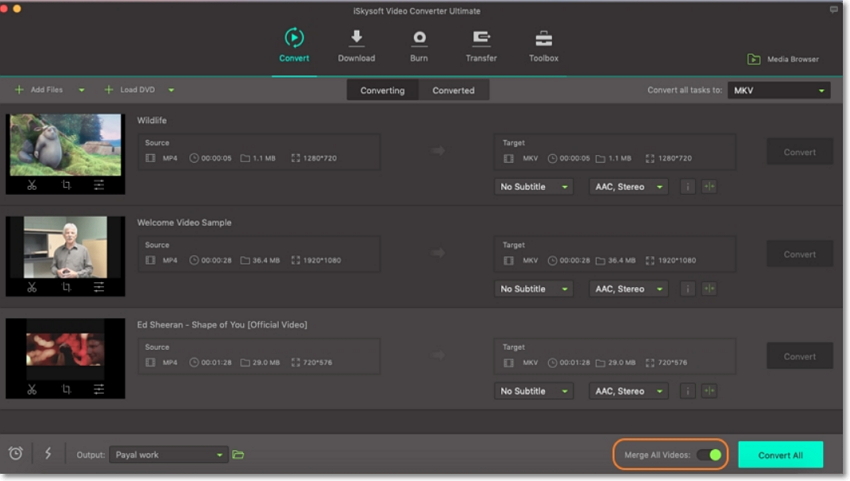Viewport: 850px width, 481px height.
Task: Click the alarm clock schedule icon
Action: (x=16, y=454)
